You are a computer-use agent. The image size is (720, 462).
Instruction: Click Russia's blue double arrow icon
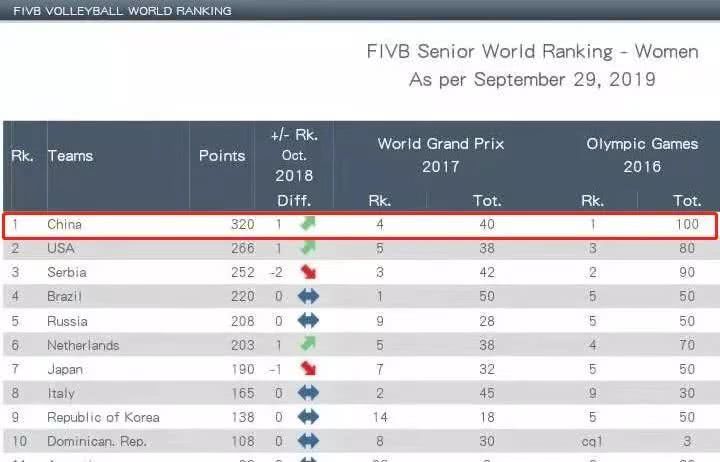coord(308,321)
